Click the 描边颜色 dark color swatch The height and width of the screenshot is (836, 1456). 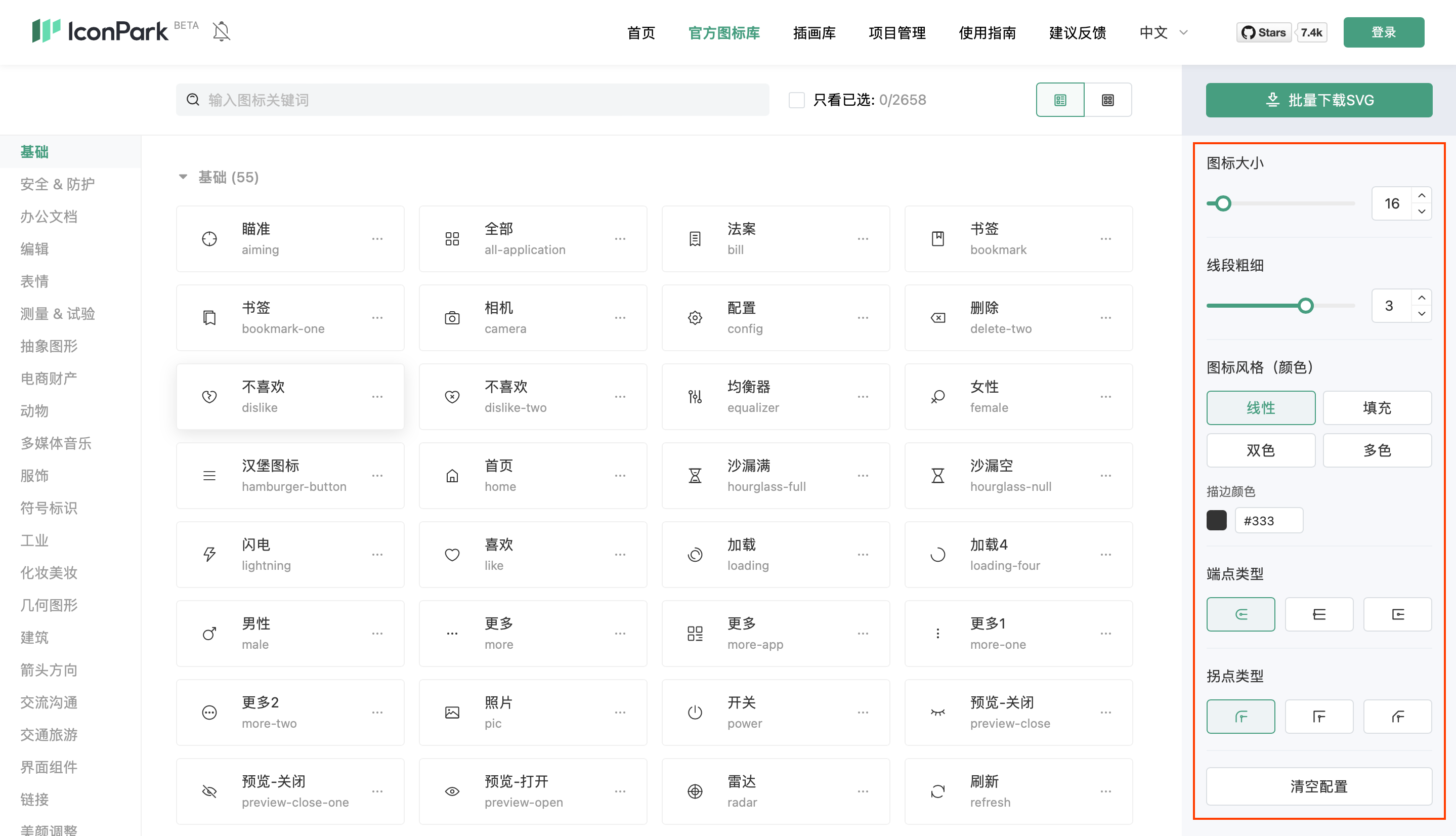[1217, 520]
